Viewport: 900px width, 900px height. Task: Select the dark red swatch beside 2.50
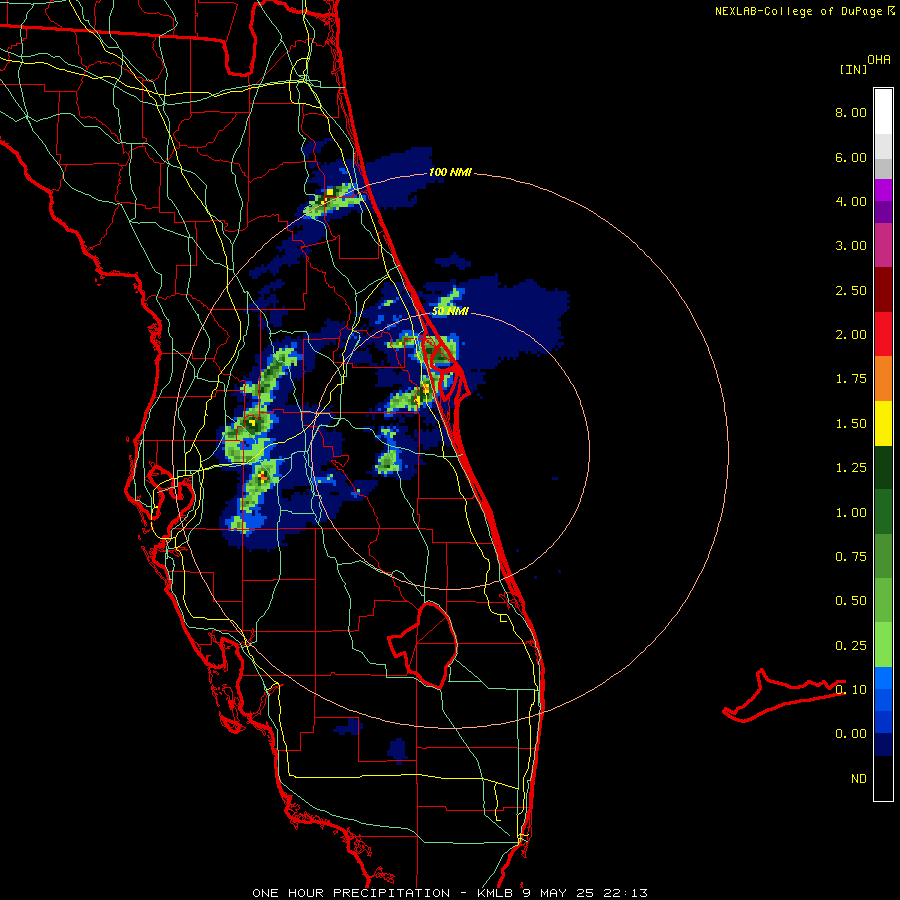click(883, 290)
